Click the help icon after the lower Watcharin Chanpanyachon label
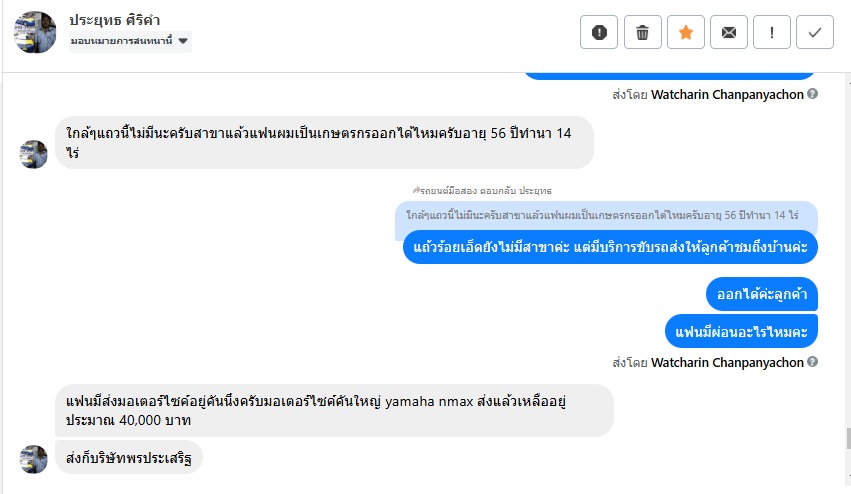Image resolution: width=851 pixels, height=494 pixels. (x=813, y=360)
